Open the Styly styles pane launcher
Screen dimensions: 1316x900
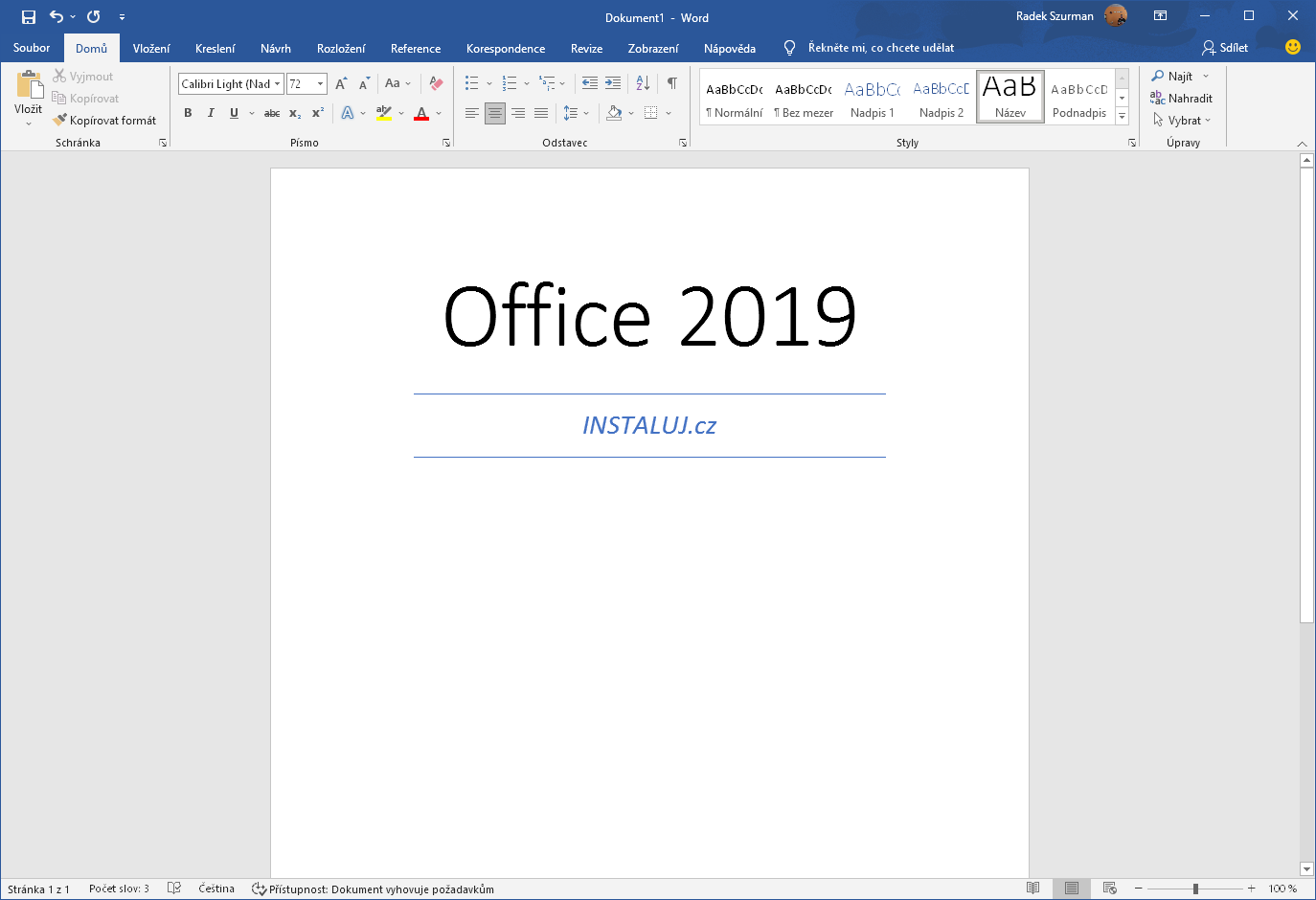pos(1132,143)
